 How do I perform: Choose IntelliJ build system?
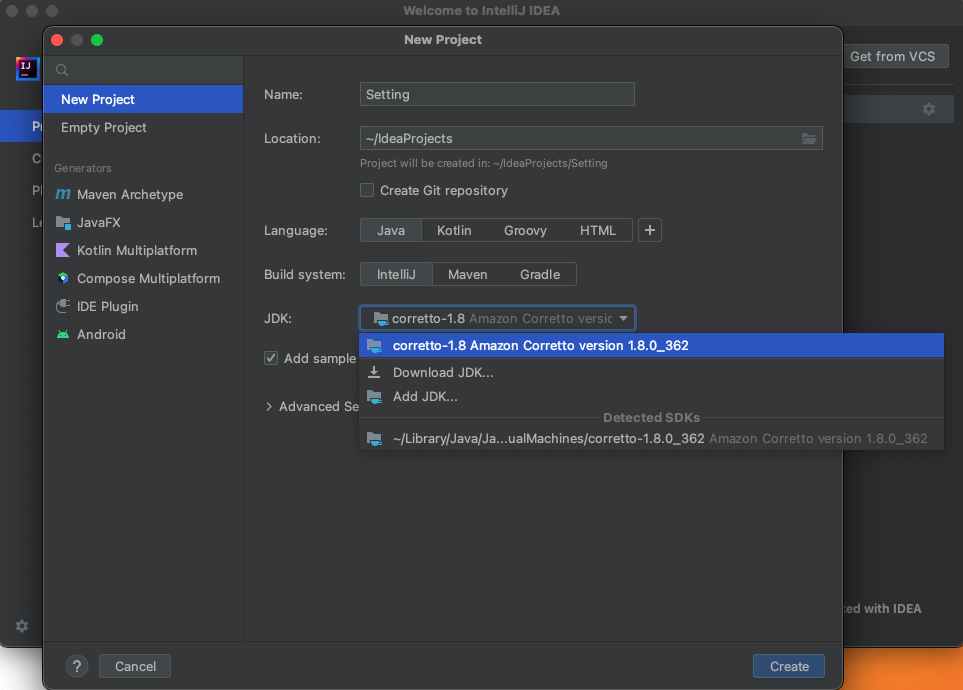tap(396, 275)
